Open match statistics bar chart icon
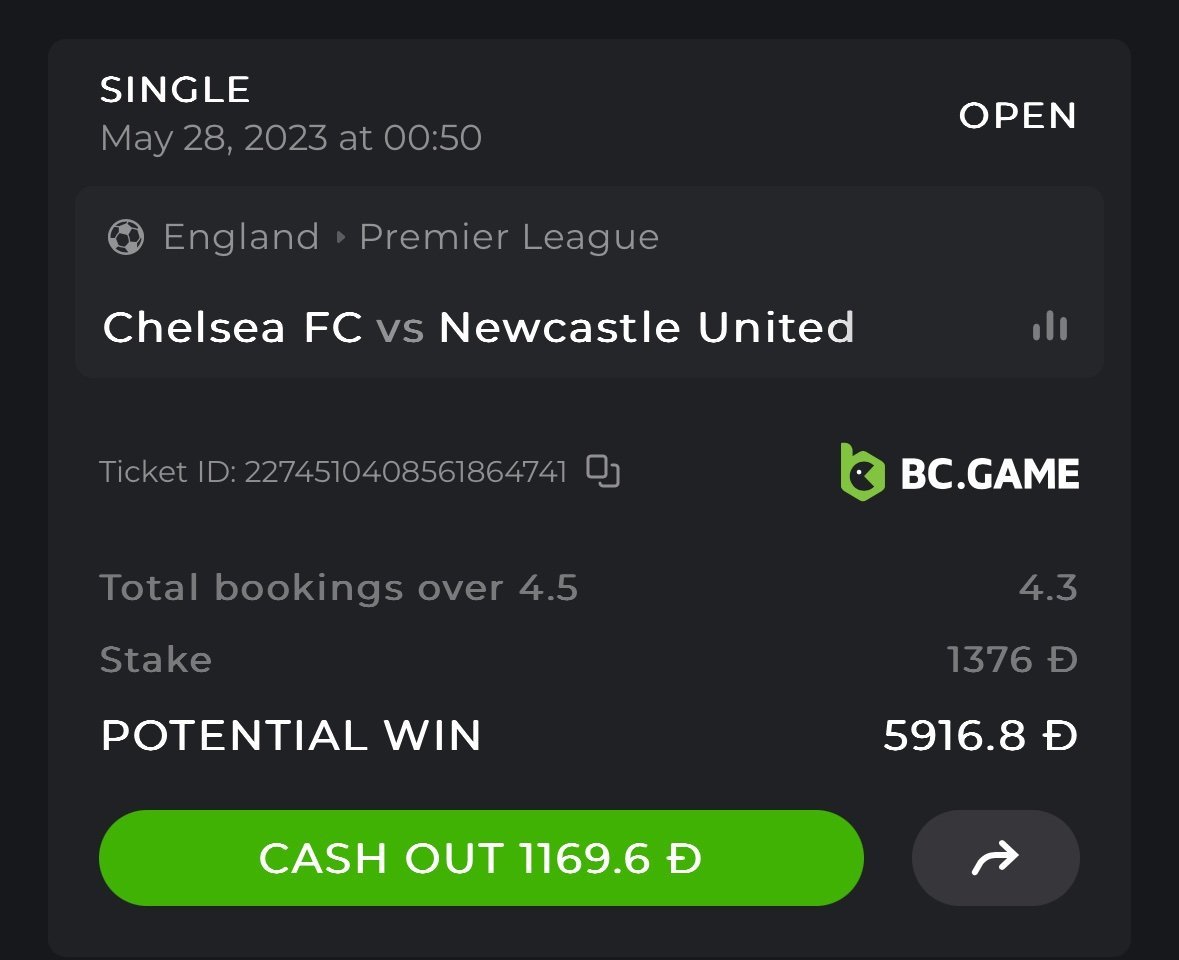The height and width of the screenshot is (960, 1179). [1049, 326]
